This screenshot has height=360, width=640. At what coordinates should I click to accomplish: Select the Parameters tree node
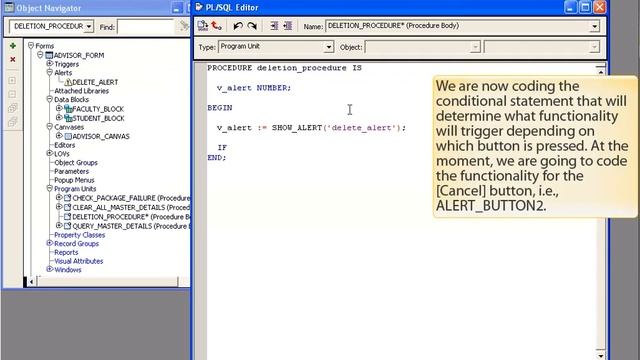click(x=71, y=171)
